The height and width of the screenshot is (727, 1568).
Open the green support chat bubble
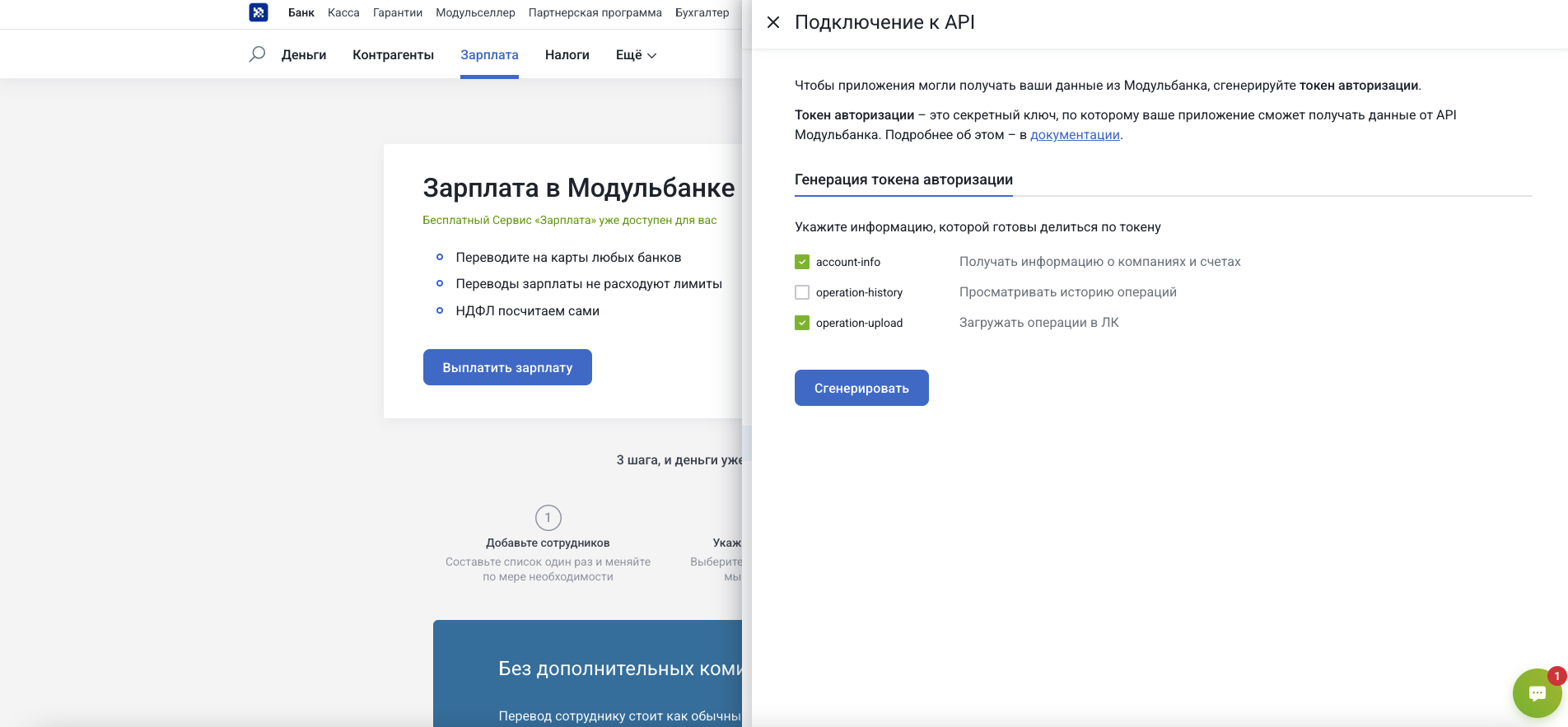[x=1537, y=692]
